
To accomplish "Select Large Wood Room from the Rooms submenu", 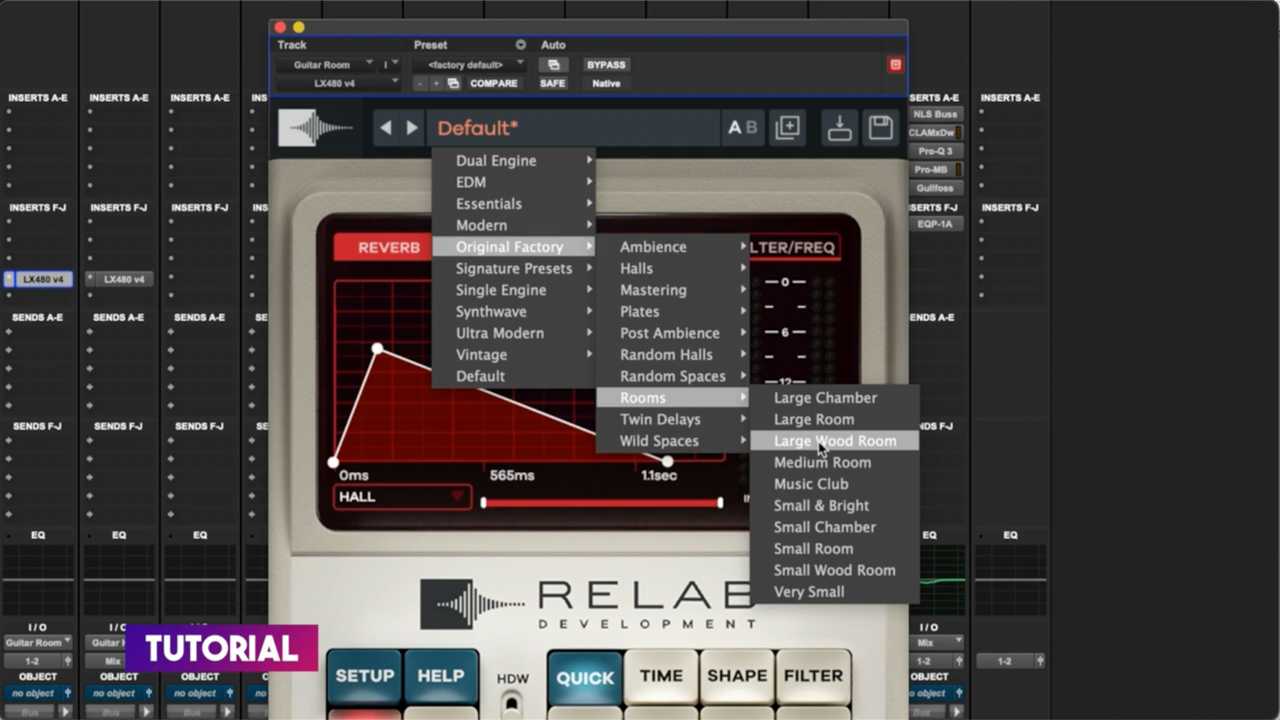I will point(835,441).
